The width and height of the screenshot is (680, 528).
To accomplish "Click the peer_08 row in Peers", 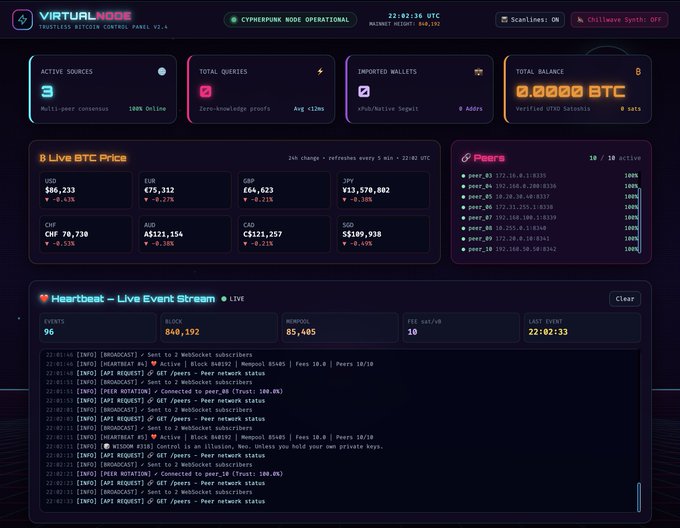I will (x=549, y=228).
